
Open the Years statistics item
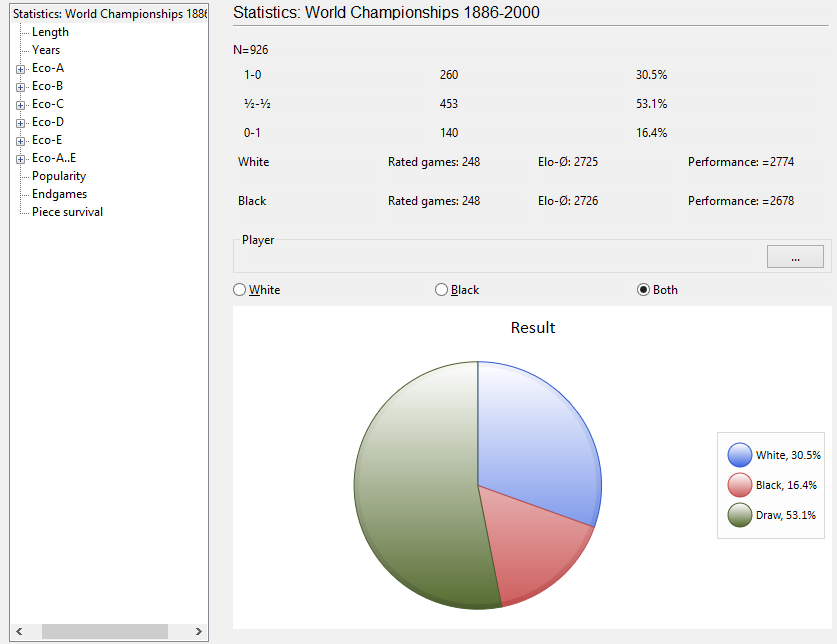point(46,50)
